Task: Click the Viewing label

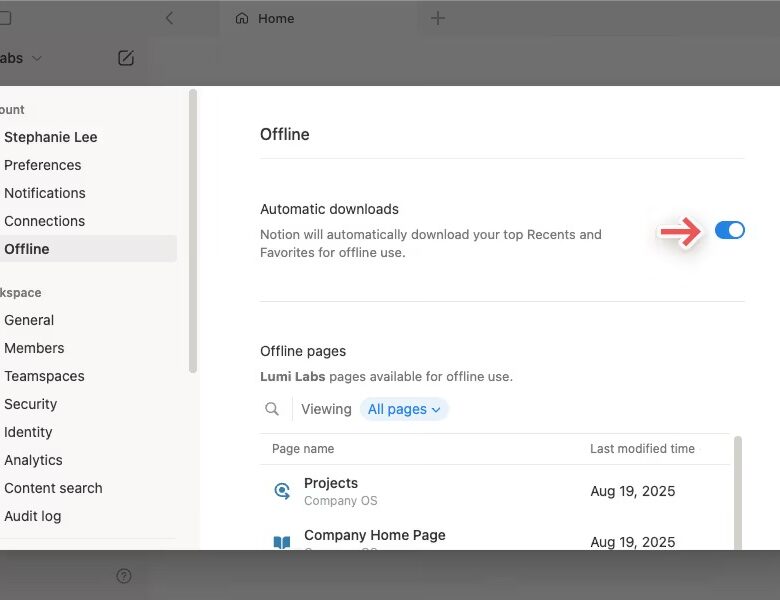Action: coord(326,409)
